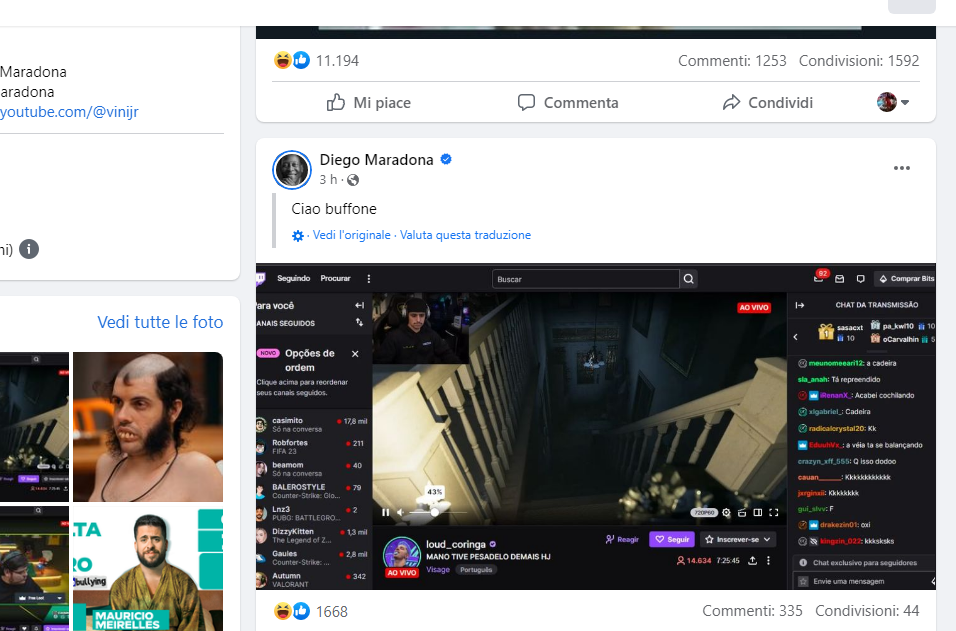Click the Envie uma mensagem chat field
The image size is (956, 631).
point(864,582)
